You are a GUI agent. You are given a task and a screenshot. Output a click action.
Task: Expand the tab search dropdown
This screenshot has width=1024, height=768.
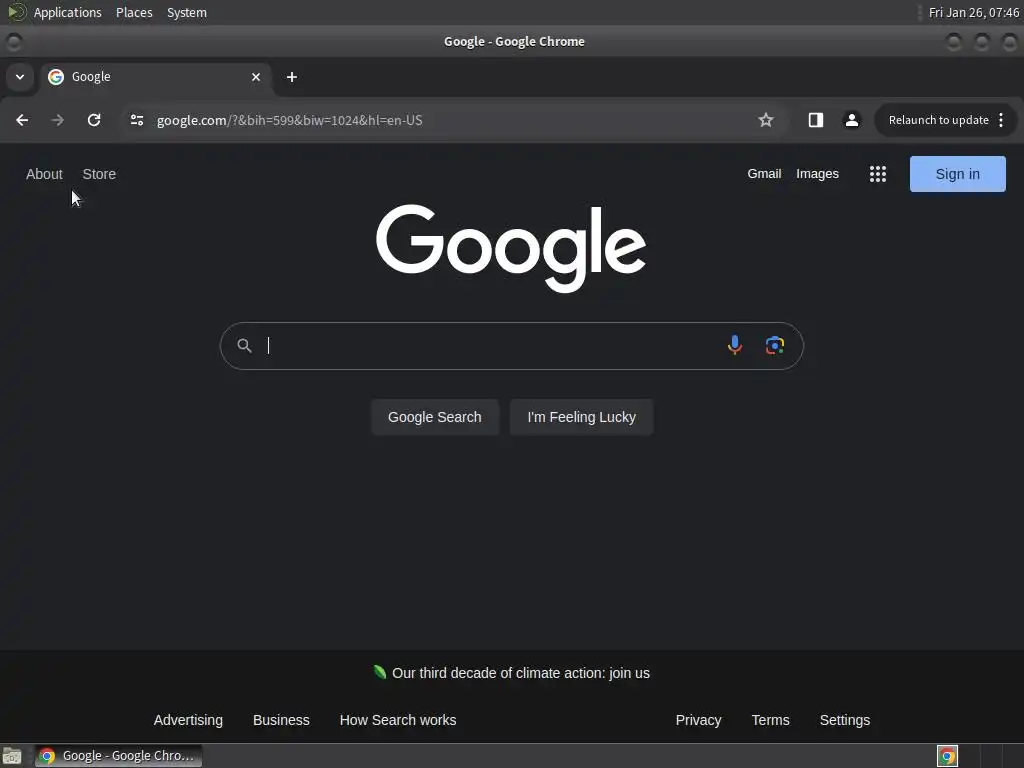click(20, 77)
